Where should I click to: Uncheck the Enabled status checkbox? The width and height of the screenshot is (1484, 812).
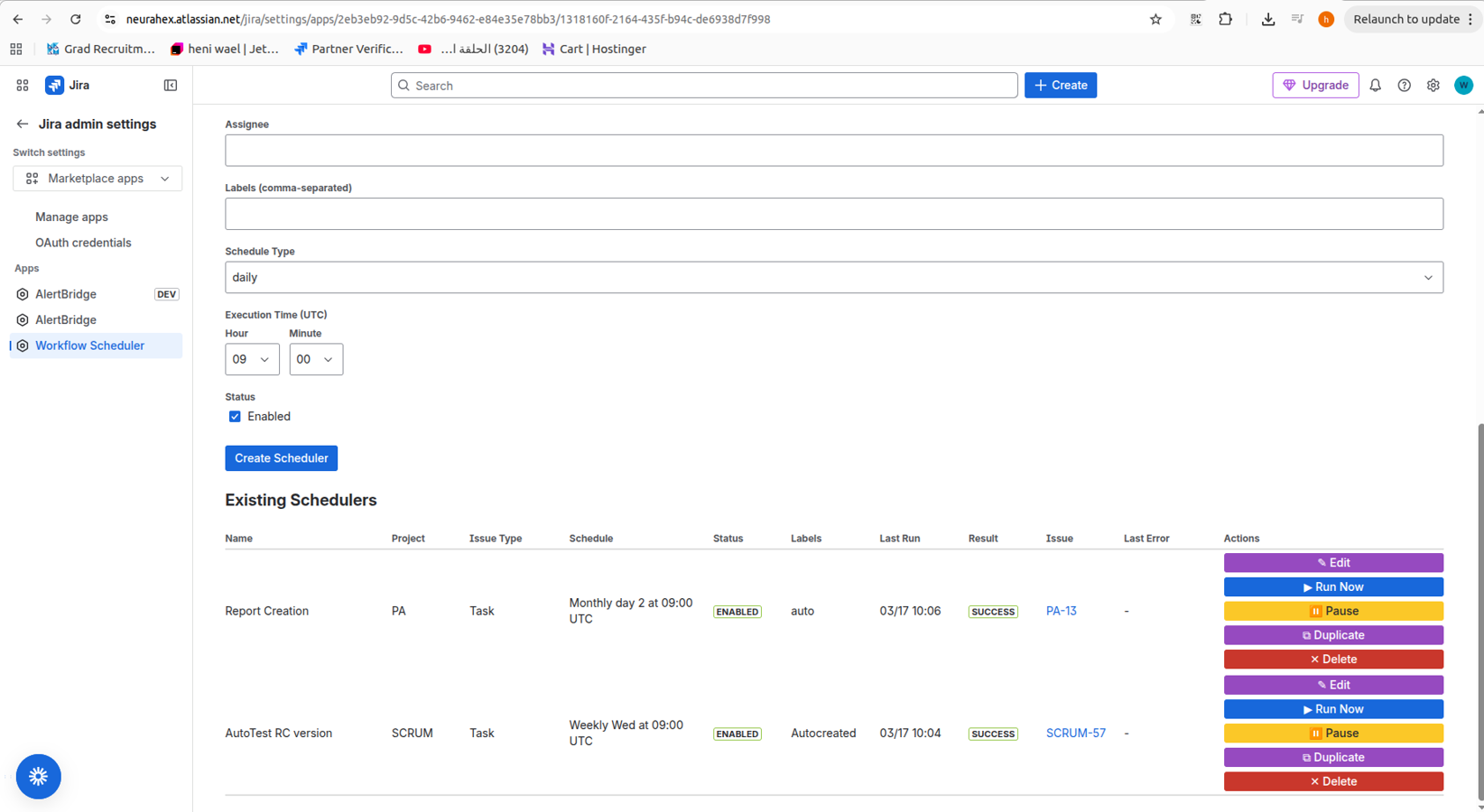tap(235, 417)
